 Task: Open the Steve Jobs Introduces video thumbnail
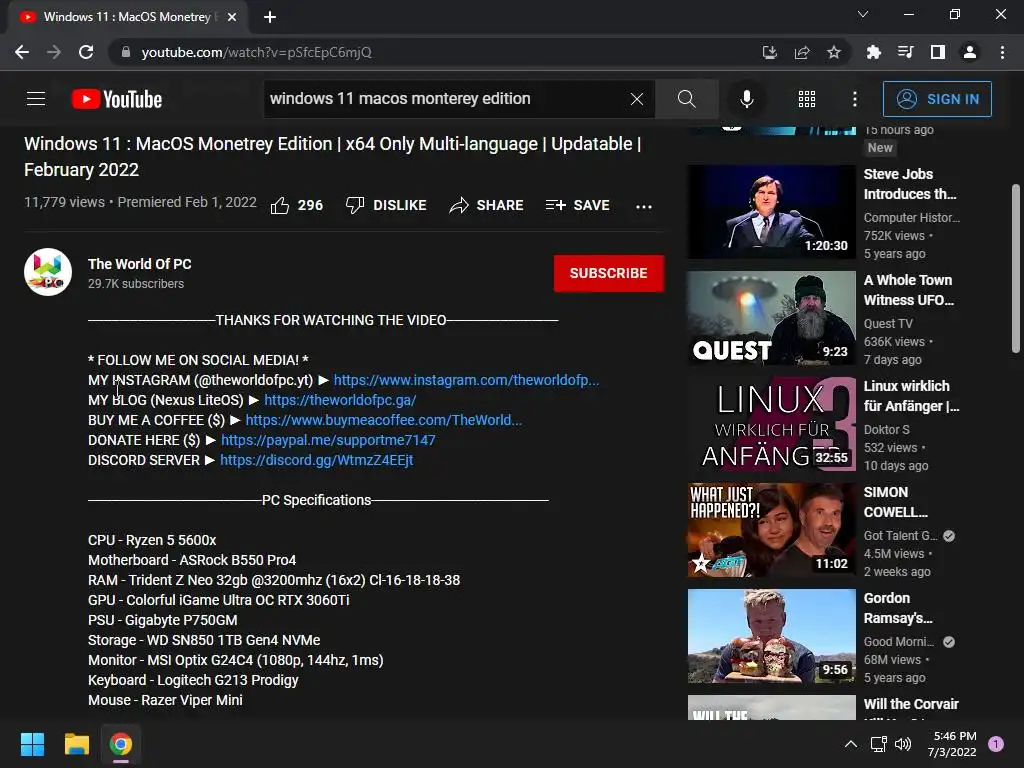[x=771, y=212]
